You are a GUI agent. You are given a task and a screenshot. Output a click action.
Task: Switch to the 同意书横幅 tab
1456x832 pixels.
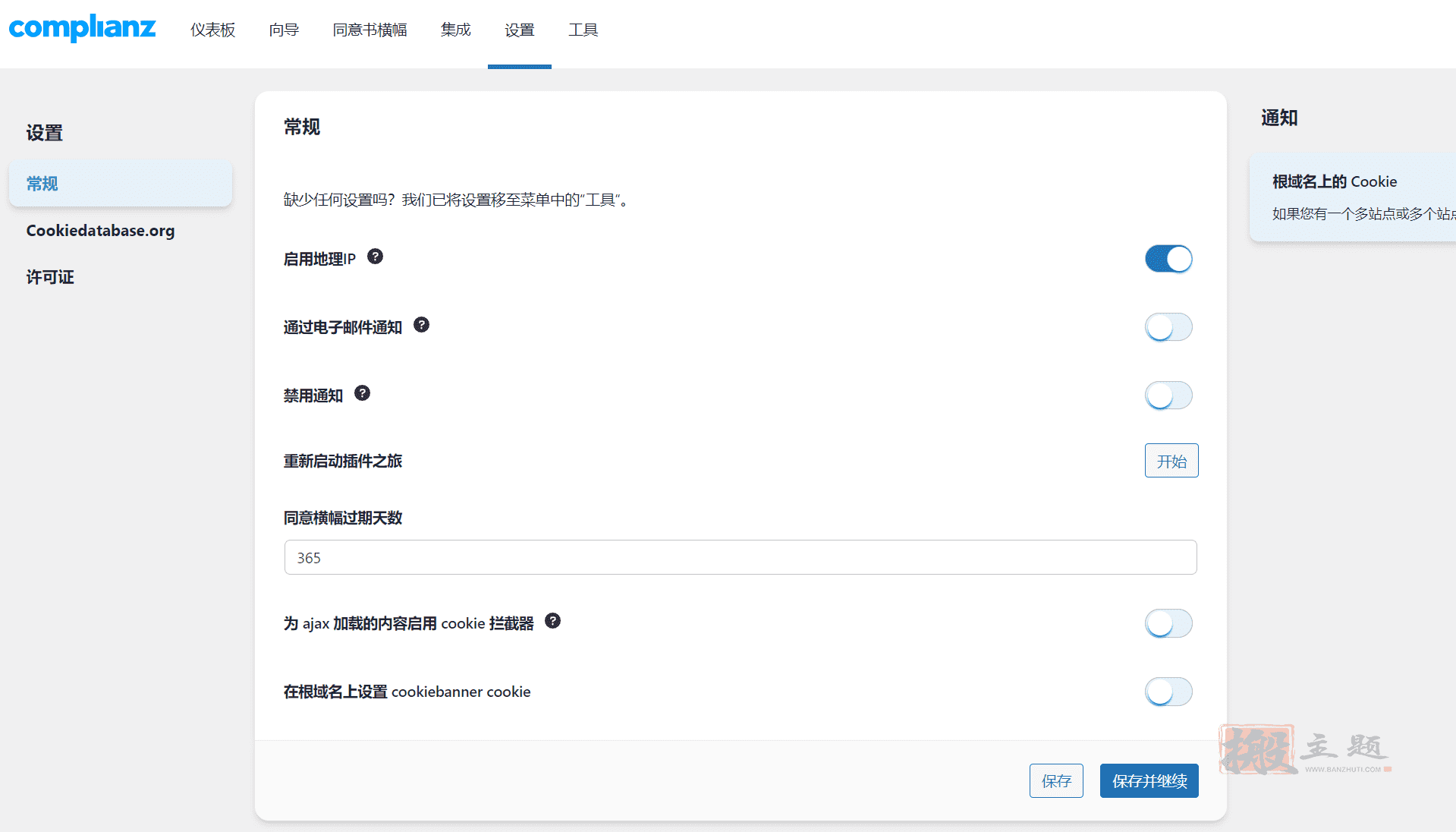click(370, 30)
